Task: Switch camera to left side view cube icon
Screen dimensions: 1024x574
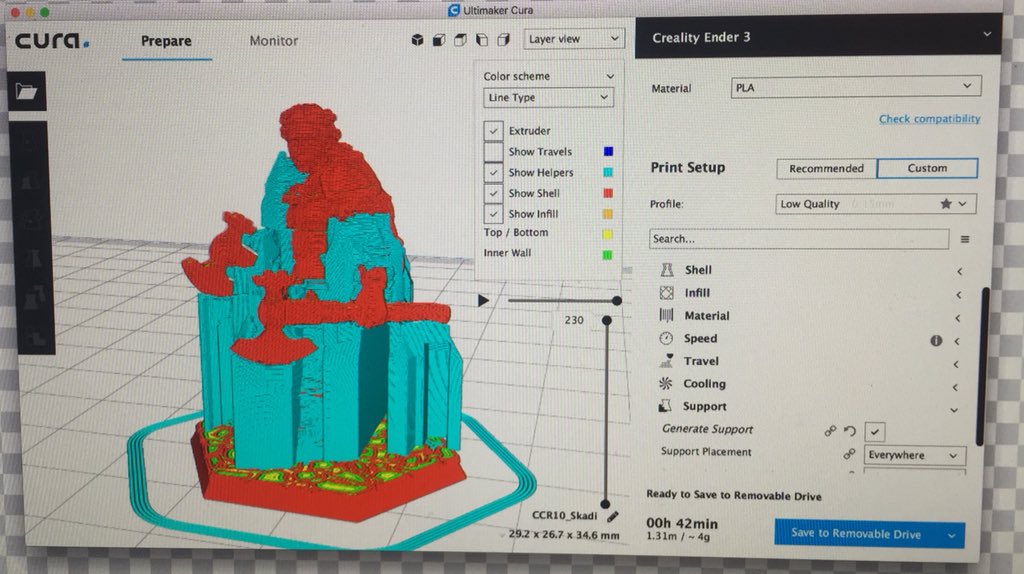Action: tap(482, 40)
